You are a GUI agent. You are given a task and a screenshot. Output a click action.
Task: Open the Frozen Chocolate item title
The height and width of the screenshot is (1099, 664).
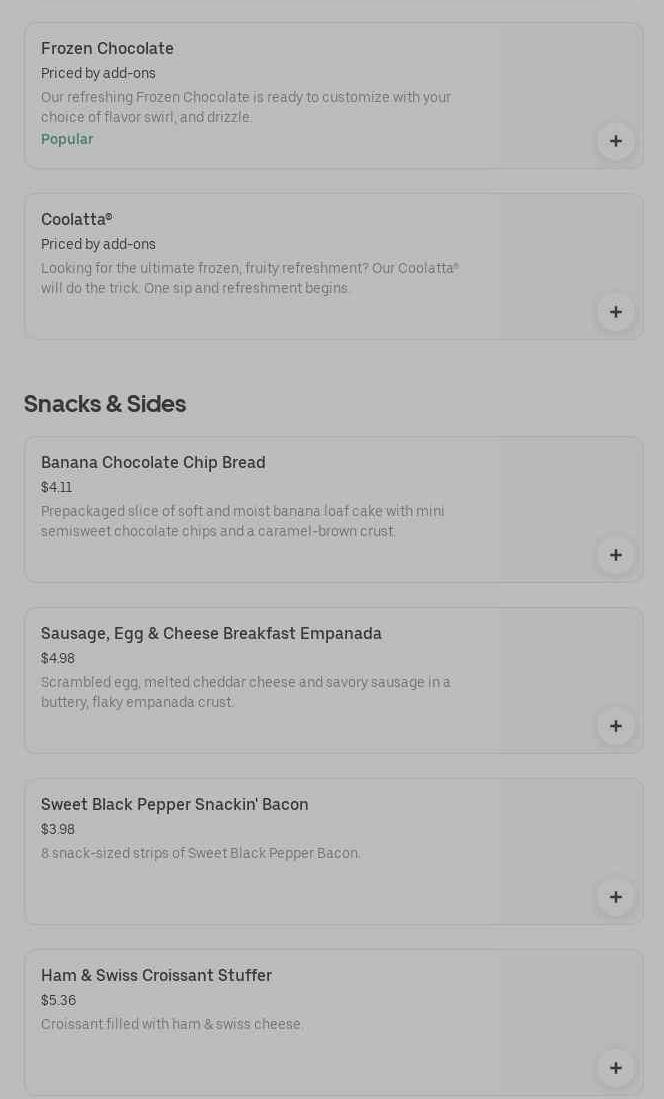(107, 48)
